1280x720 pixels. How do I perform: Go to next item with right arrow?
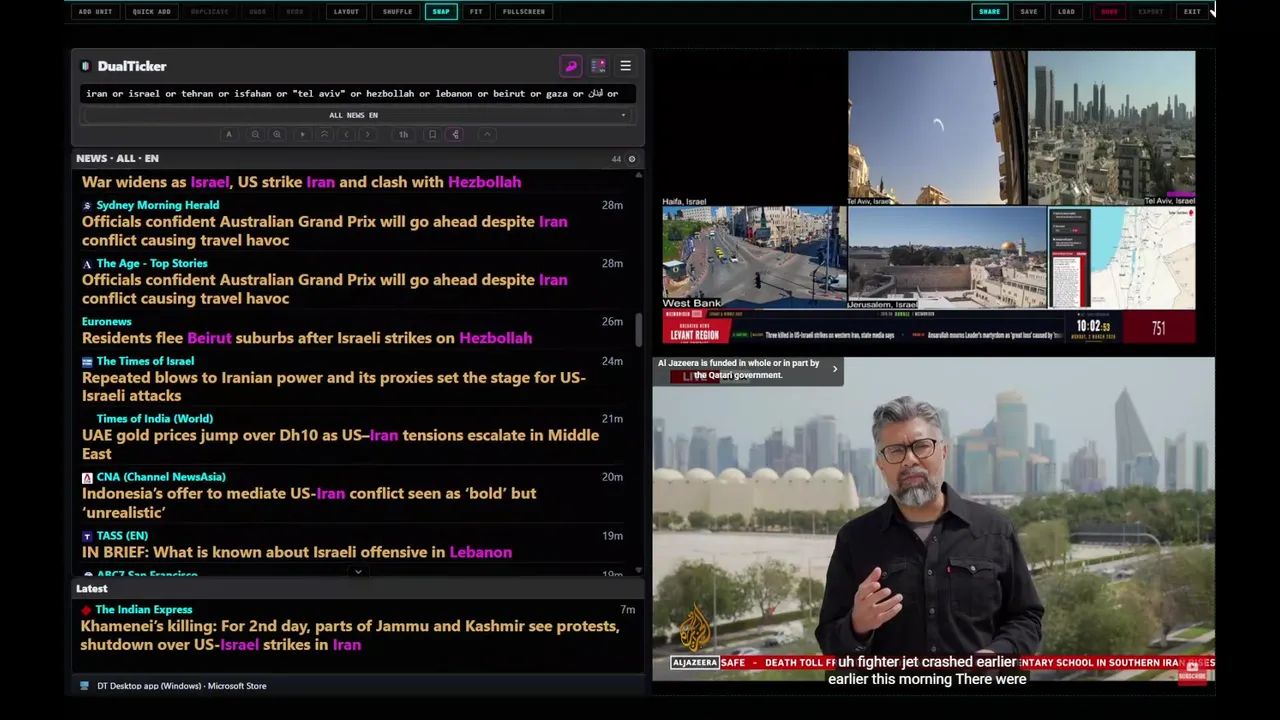pyautogui.click(x=368, y=134)
